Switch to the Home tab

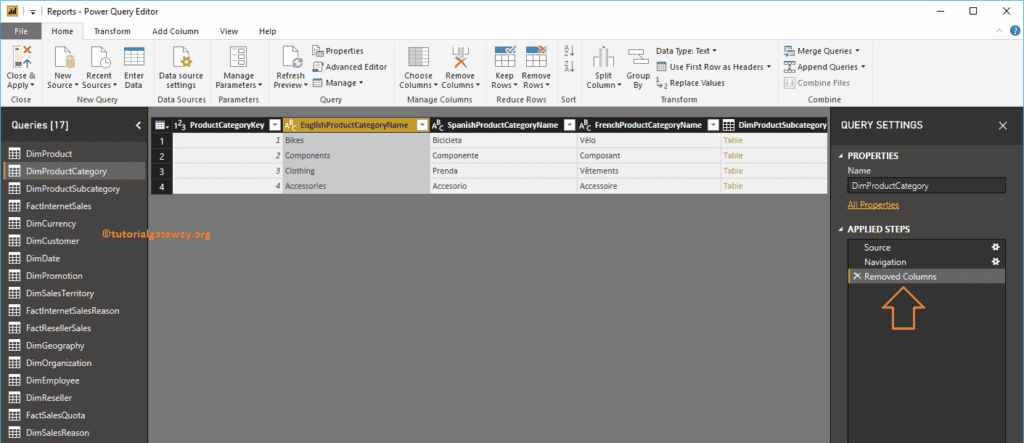pyautogui.click(x=63, y=31)
